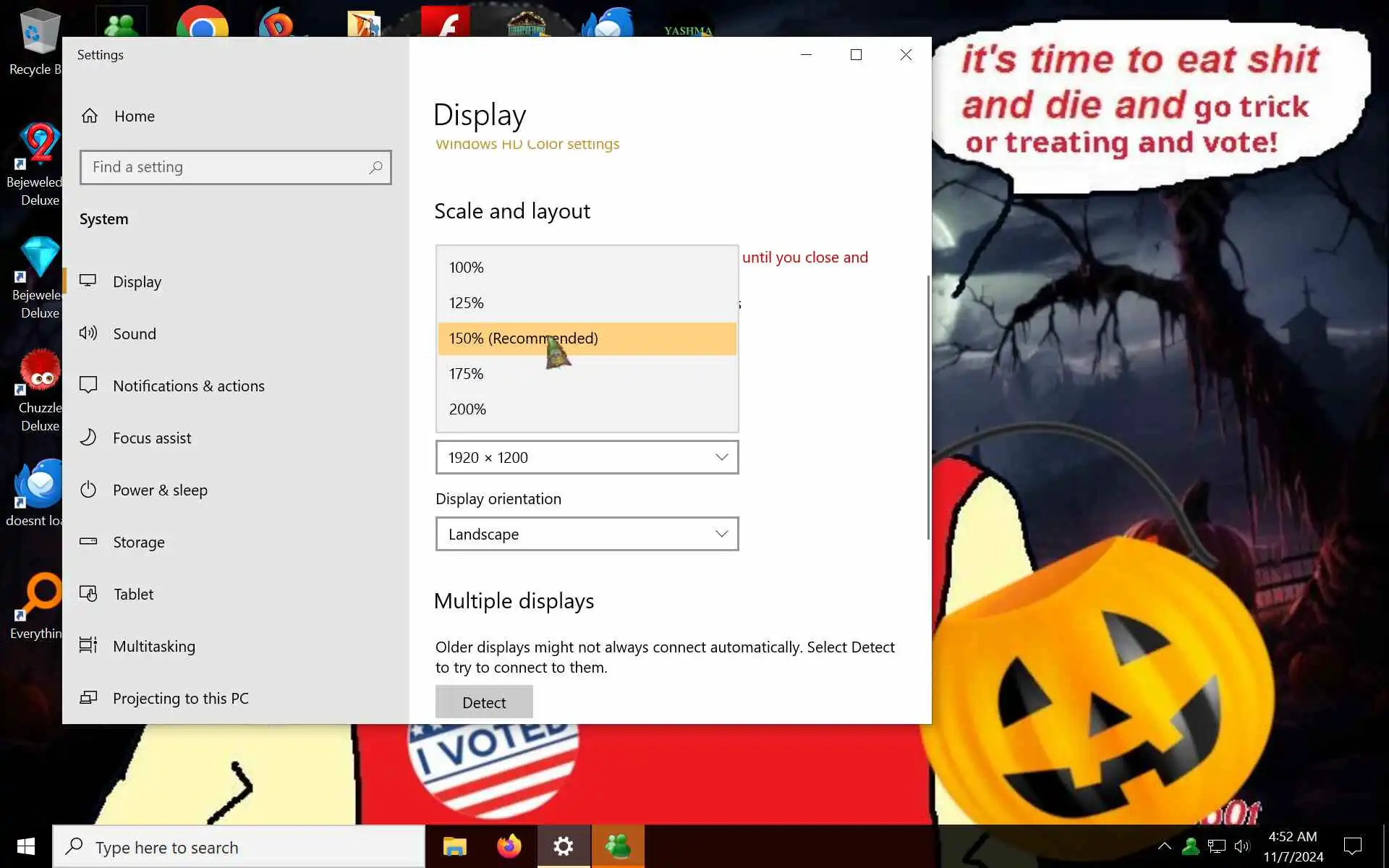The width and height of the screenshot is (1389, 868).
Task: Open the Multitasking icon entry
Action: coord(88,645)
